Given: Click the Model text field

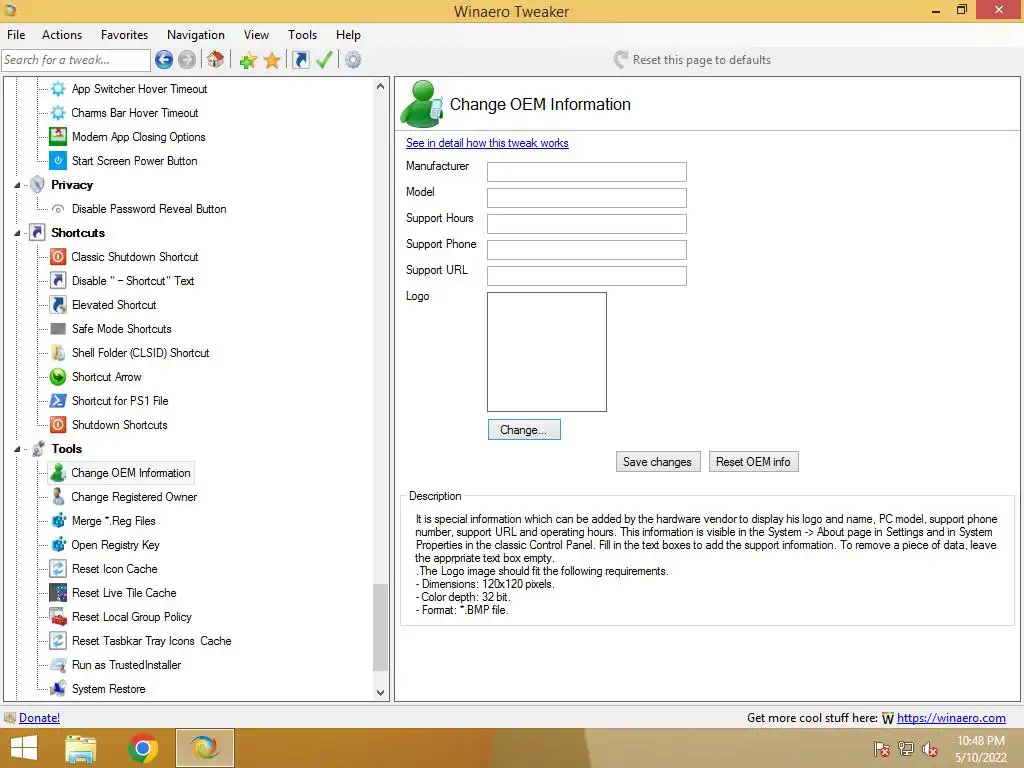Looking at the screenshot, I should click(586, 198).
